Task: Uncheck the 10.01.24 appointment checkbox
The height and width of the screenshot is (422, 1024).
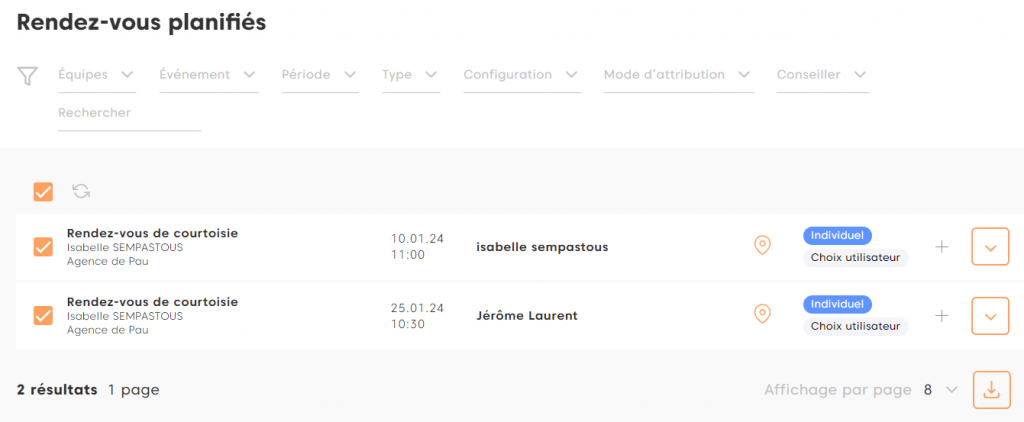Action: [43, 247]
